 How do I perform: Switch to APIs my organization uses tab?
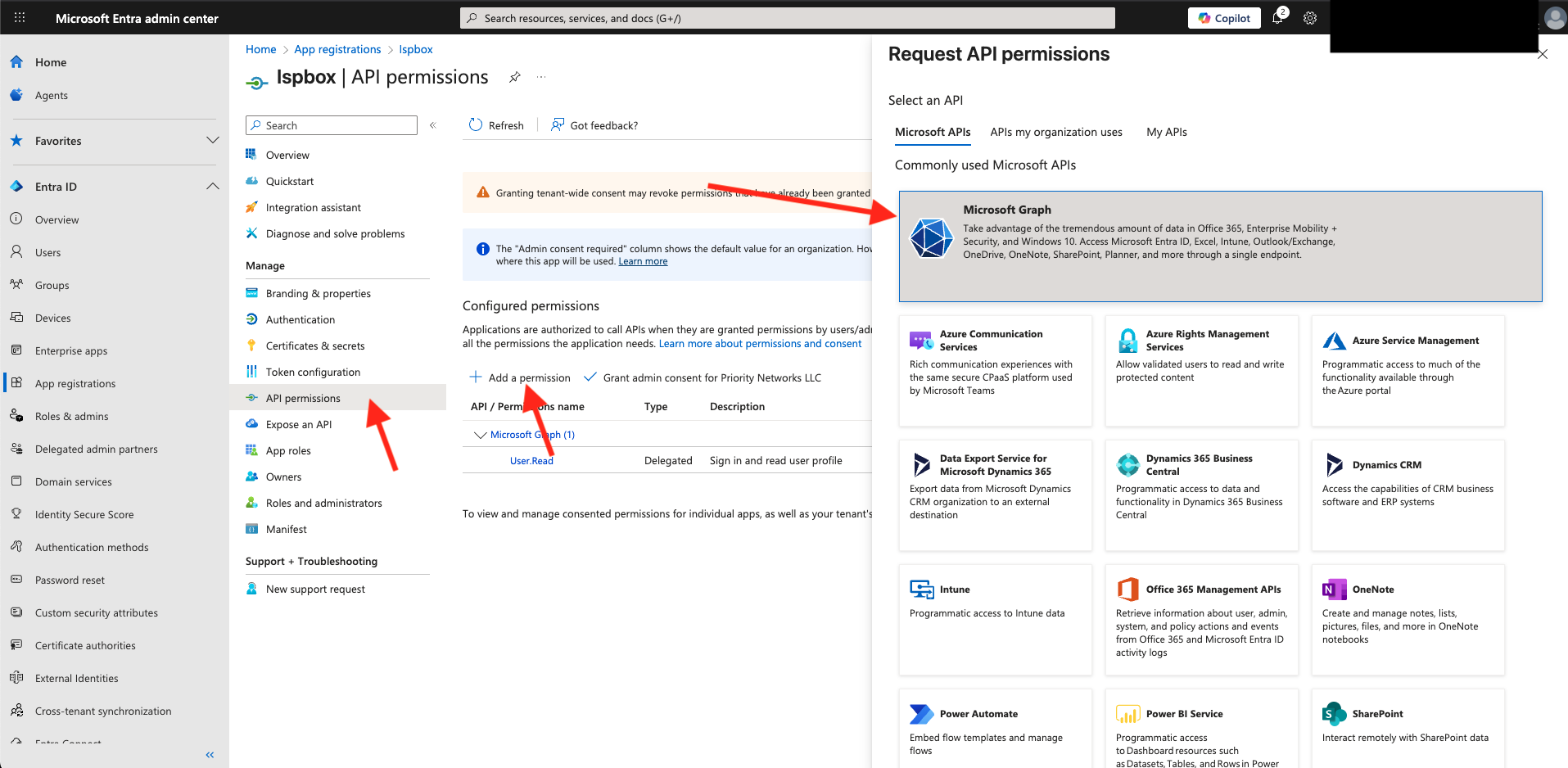click(x=1055, y=132)
